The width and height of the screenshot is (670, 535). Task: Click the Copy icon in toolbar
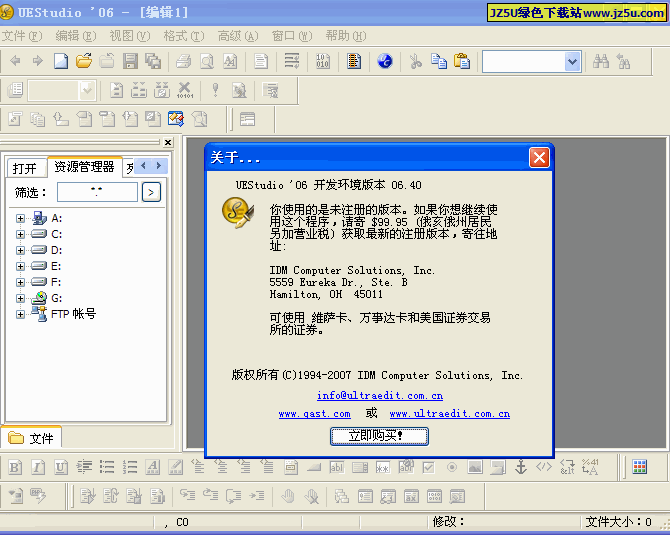point(439,61)
